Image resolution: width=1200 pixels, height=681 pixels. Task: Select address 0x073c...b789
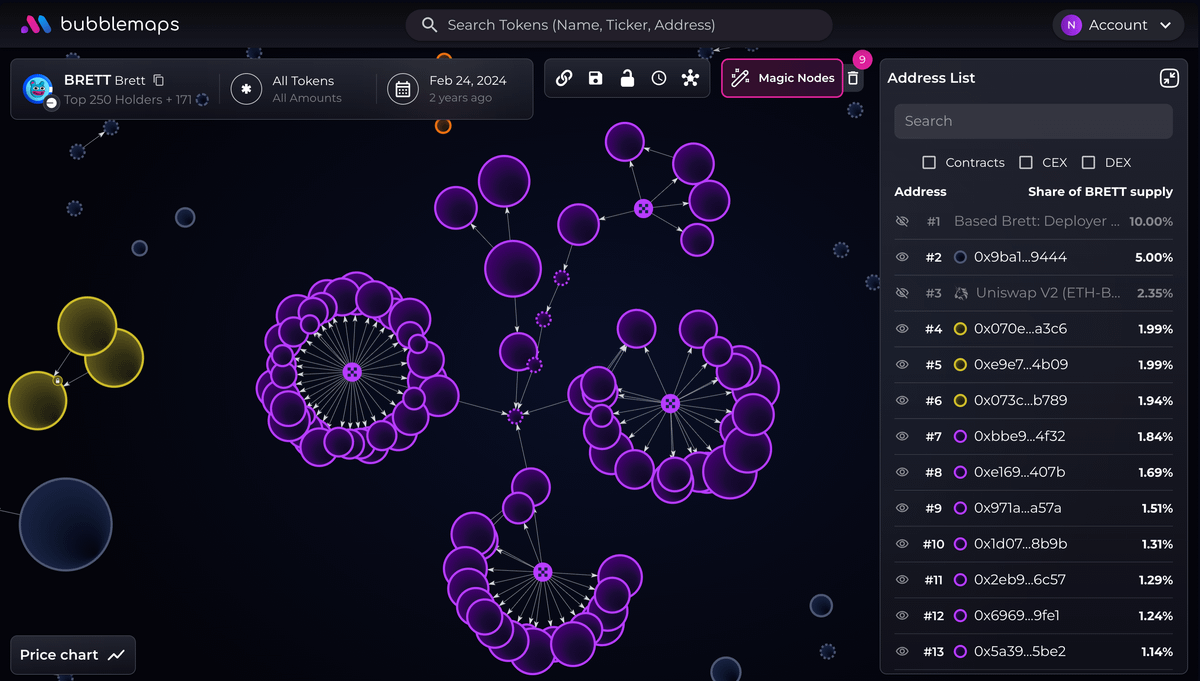point(1020,400)
